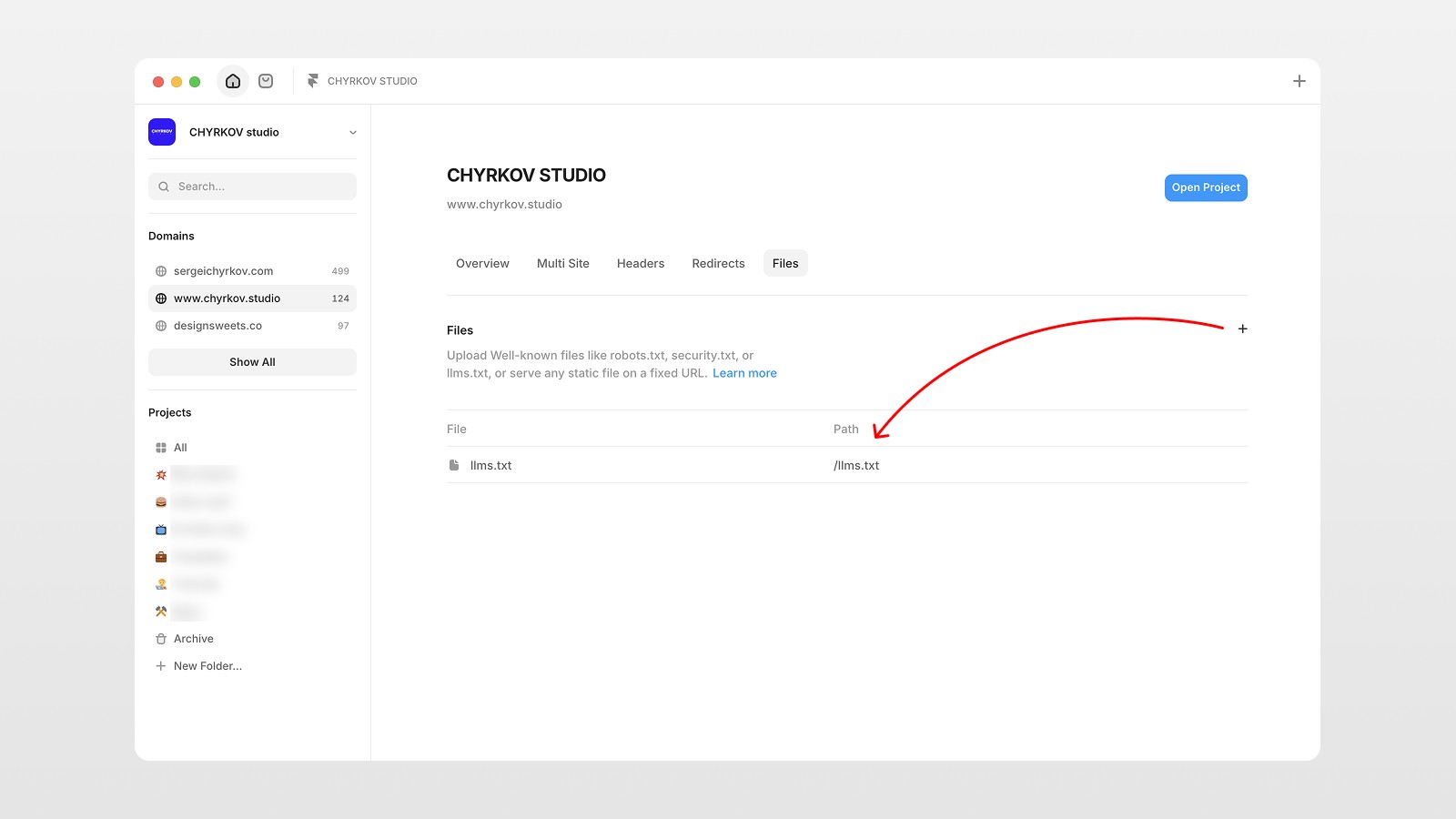Add a file with the plus icon

pyautogui.click(x=1242, y=329)
